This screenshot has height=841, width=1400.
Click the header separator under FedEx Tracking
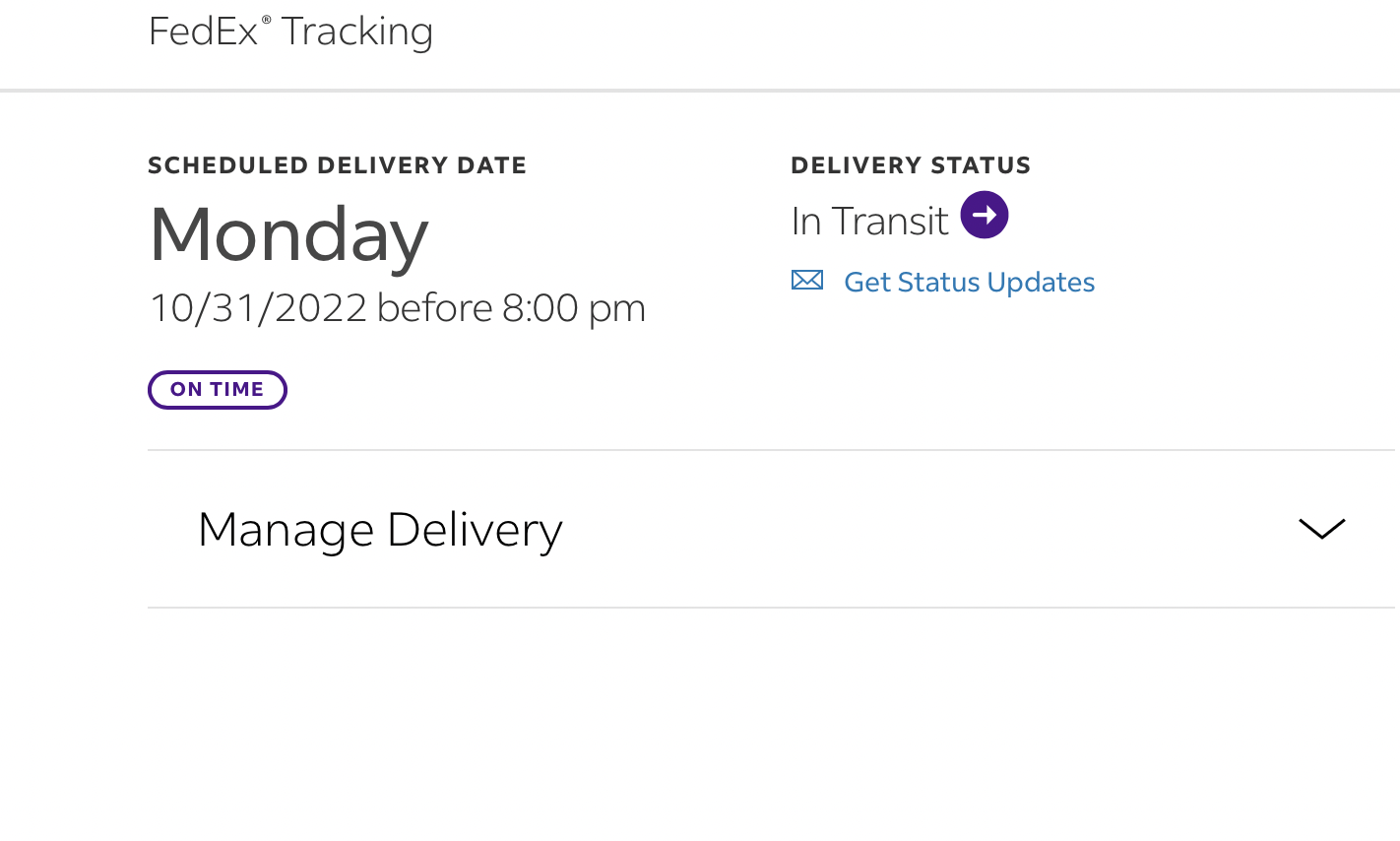700,91
